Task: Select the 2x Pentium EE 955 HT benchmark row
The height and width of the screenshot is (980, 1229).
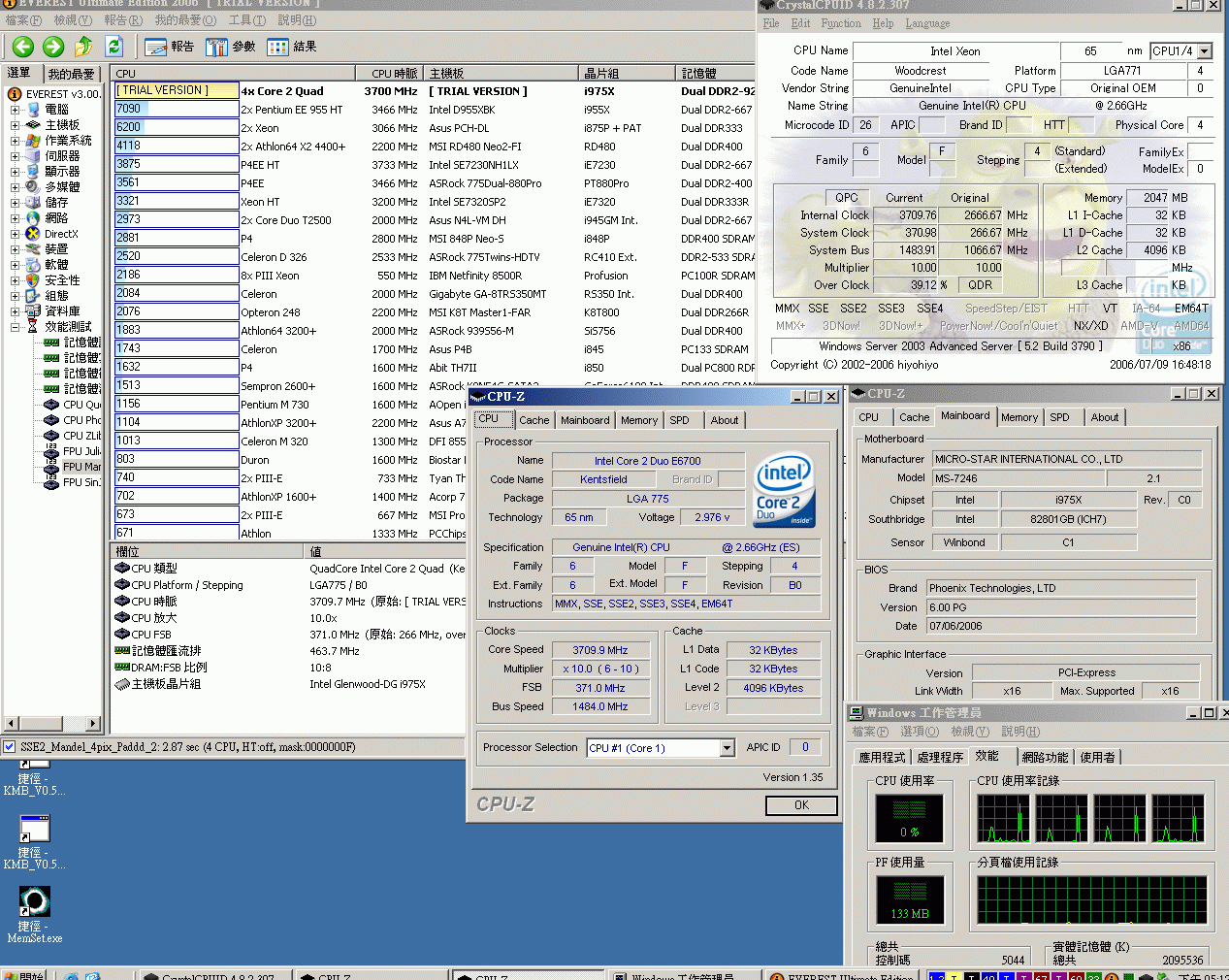Action: point(436,110)
